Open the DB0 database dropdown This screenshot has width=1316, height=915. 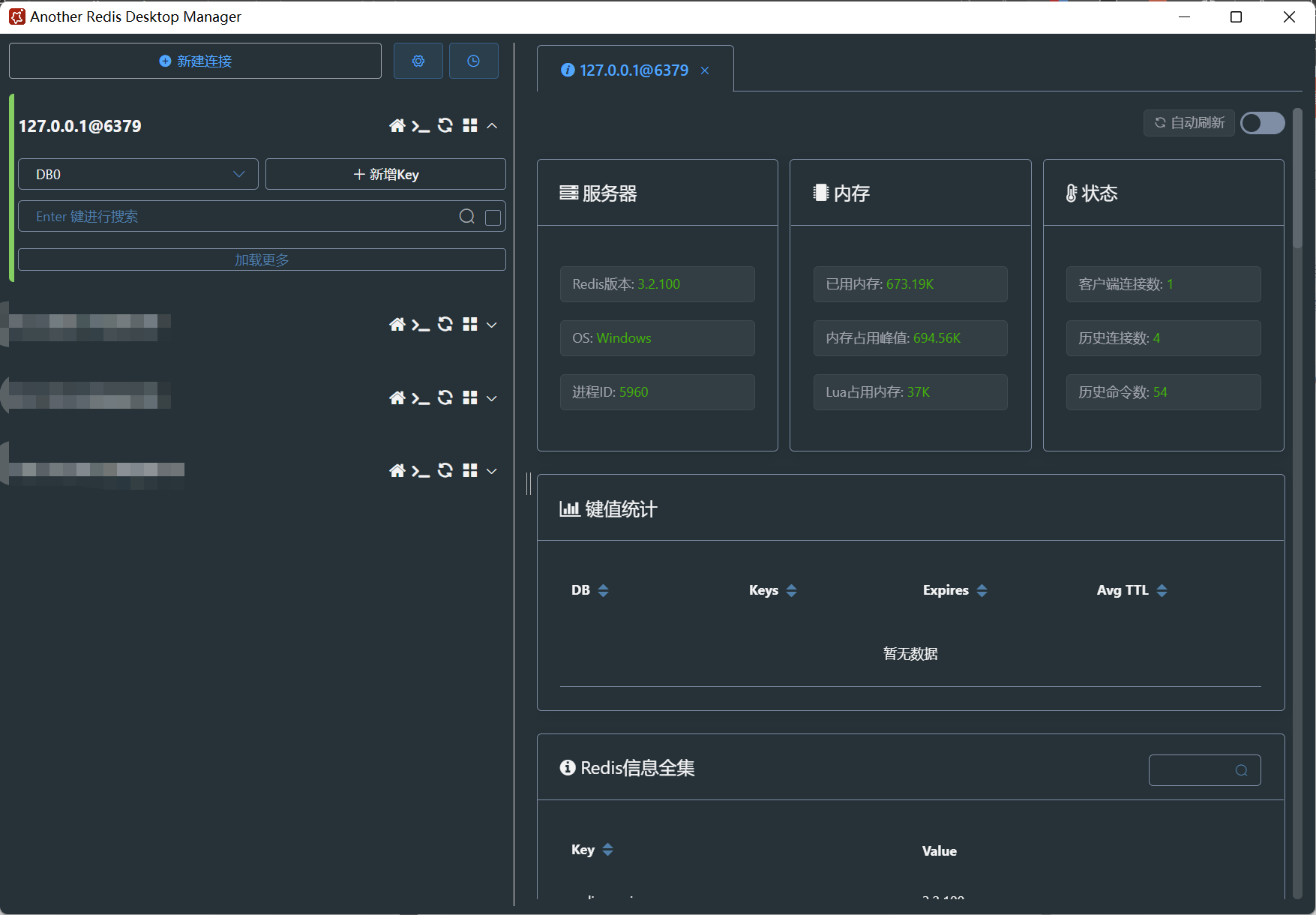(138, 174)
